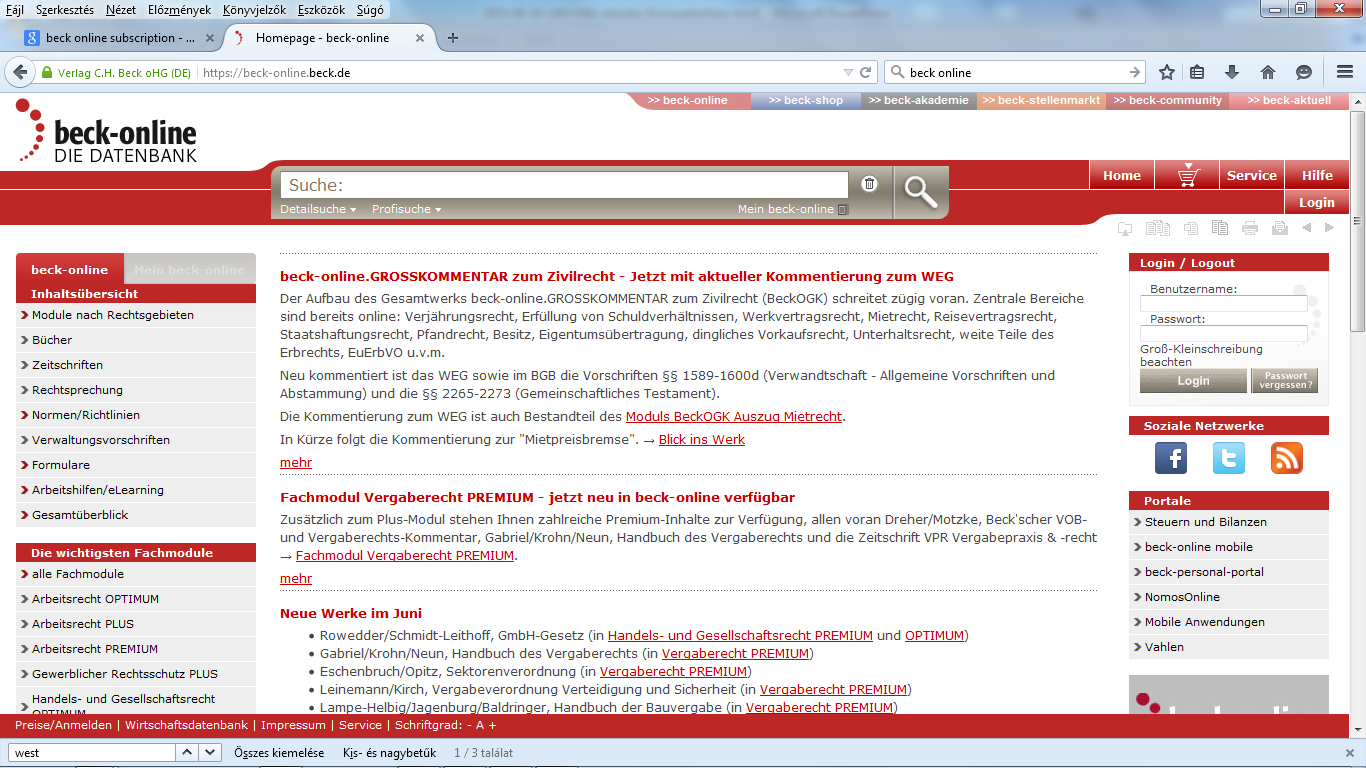Expand the Normen/Richtlinien sidebar entry
Screen dimensions: 1366x768
tap(136, 415)
